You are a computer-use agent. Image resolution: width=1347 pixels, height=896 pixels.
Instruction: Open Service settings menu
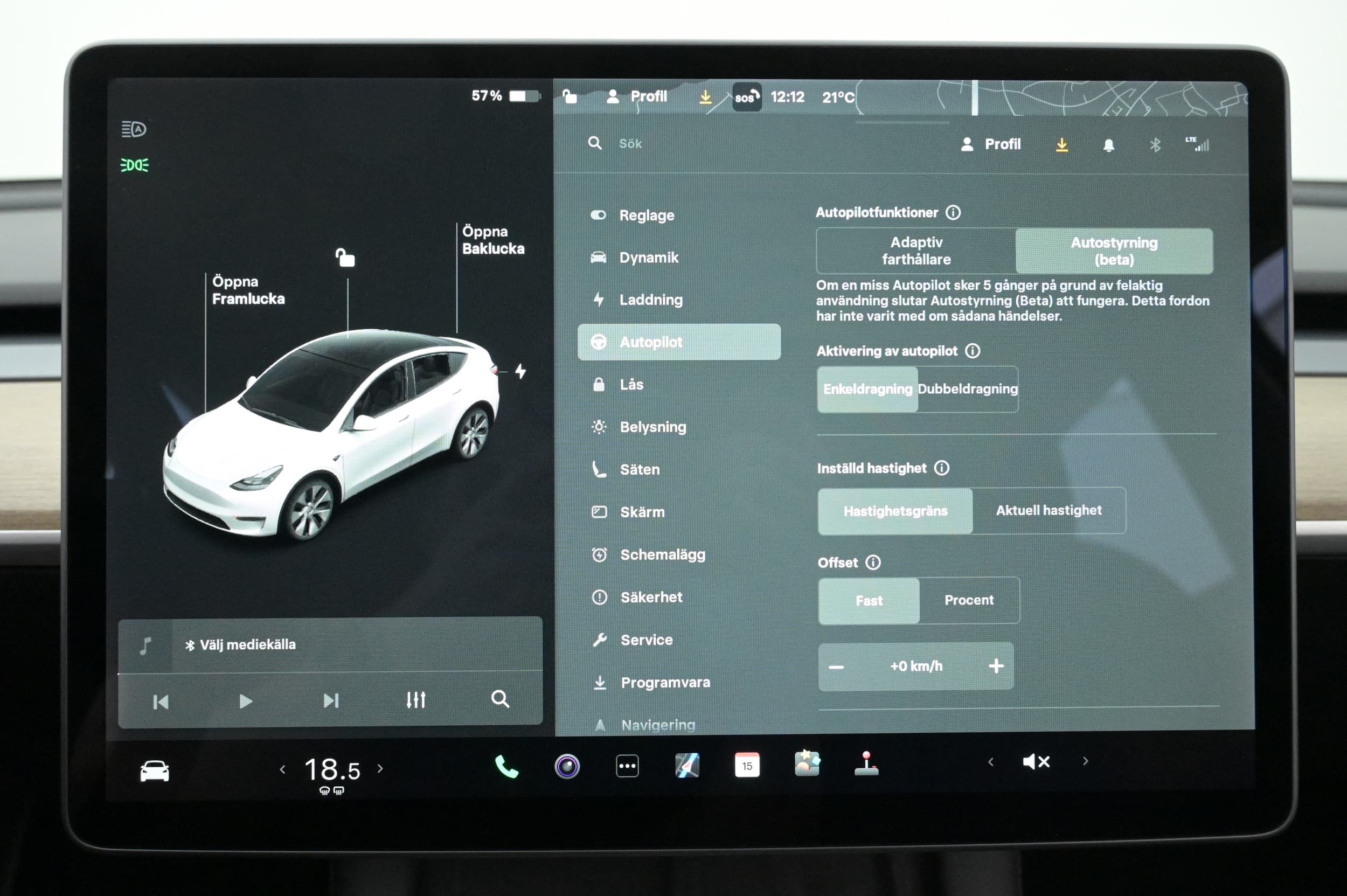[x=679, y=640]
